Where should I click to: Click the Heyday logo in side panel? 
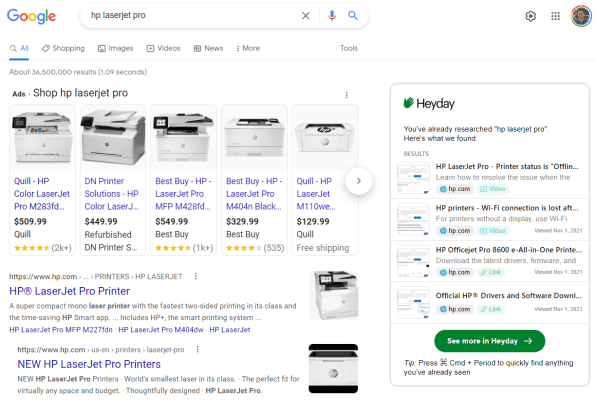[429, 103]
